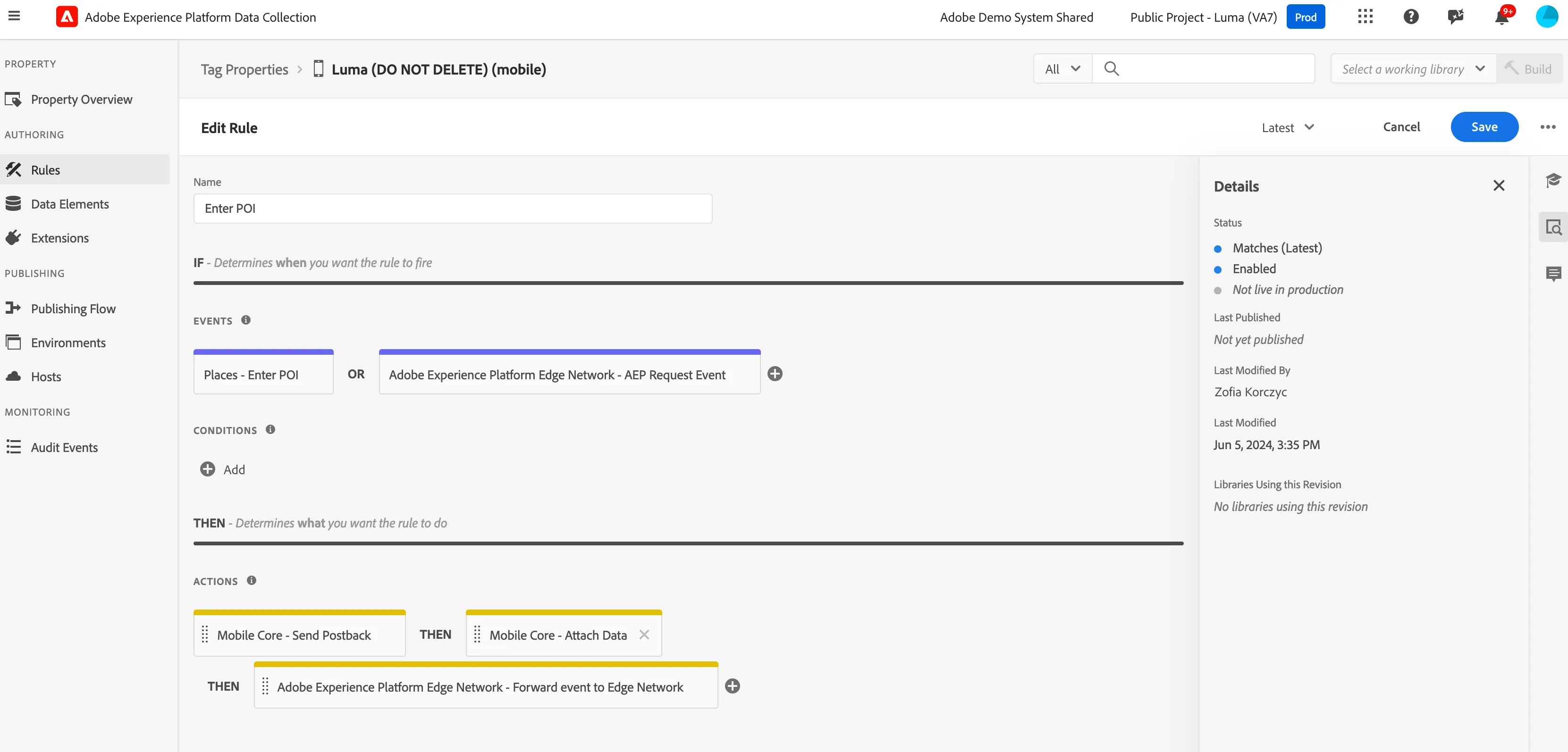Show info about Actions section
The image size is (1568, 752).
[x=252, y=580]
